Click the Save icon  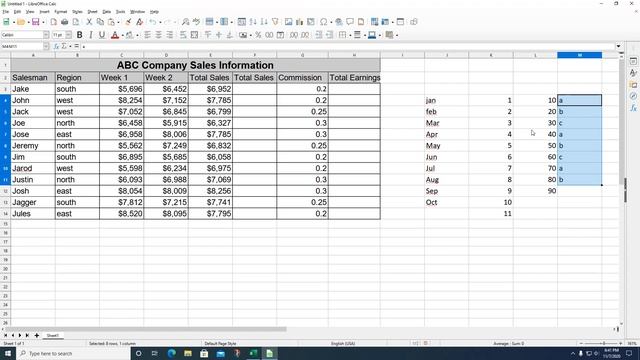36,22
